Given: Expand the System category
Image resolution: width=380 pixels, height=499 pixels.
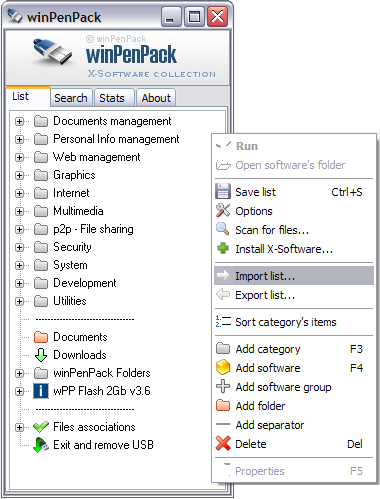Looking at the screenshot, I should [x=20, y=266].
